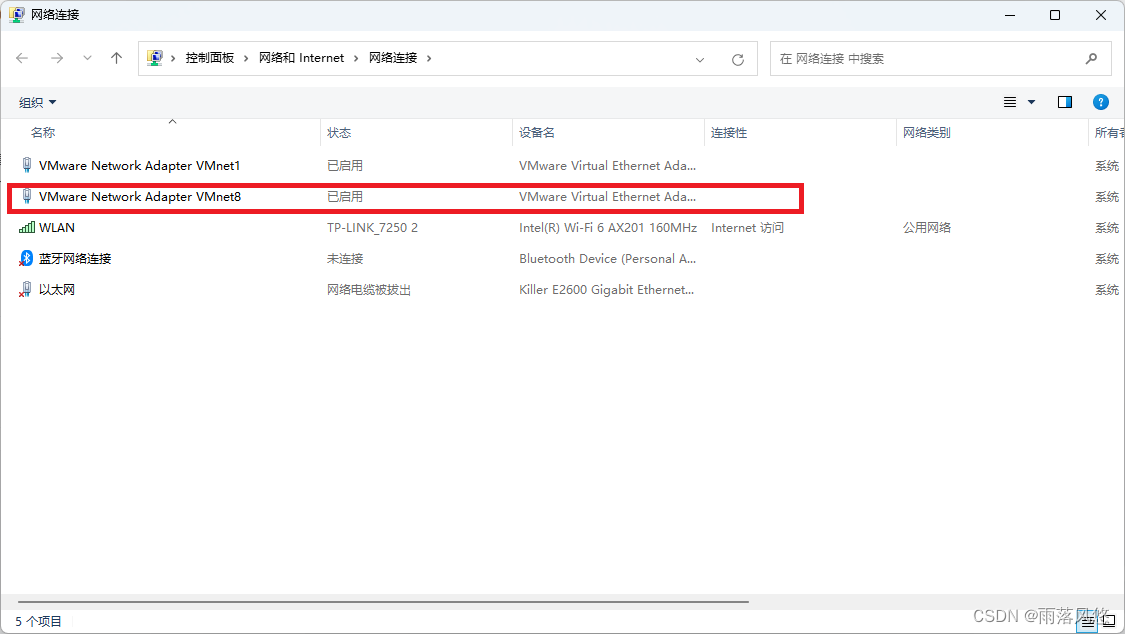
Task: Switch to details view in status bar
Action: pos(1088,621)
